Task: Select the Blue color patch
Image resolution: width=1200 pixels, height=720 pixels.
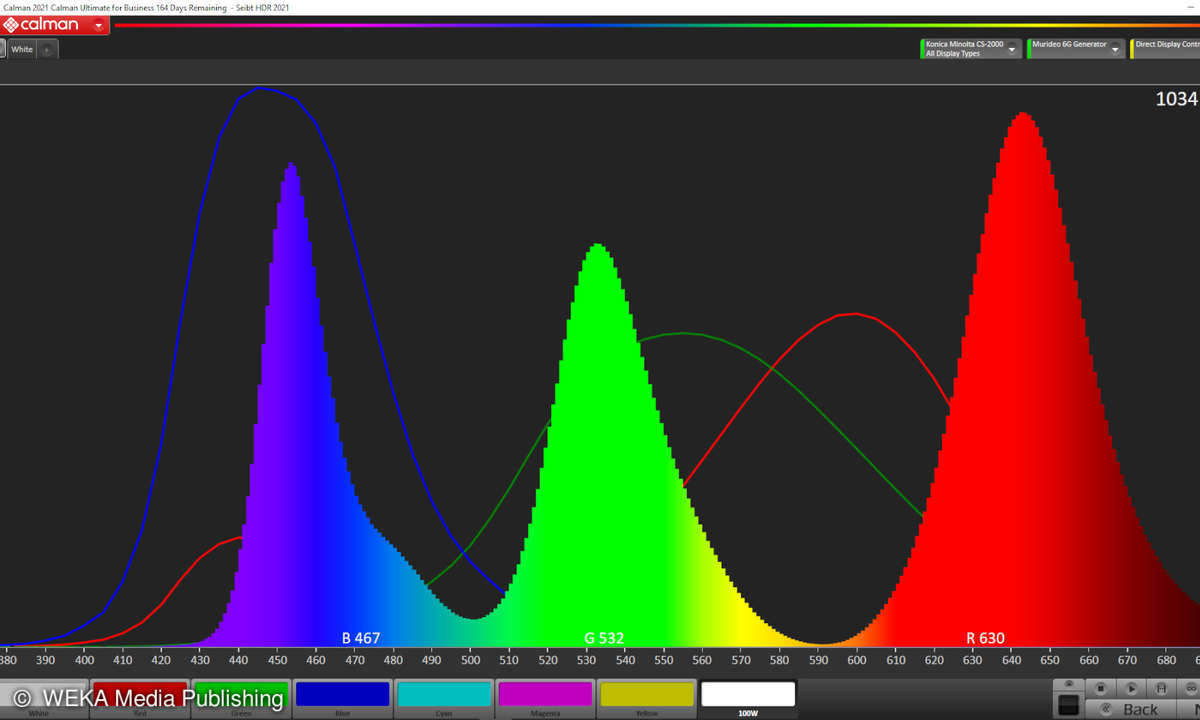Action: (342, 697)
